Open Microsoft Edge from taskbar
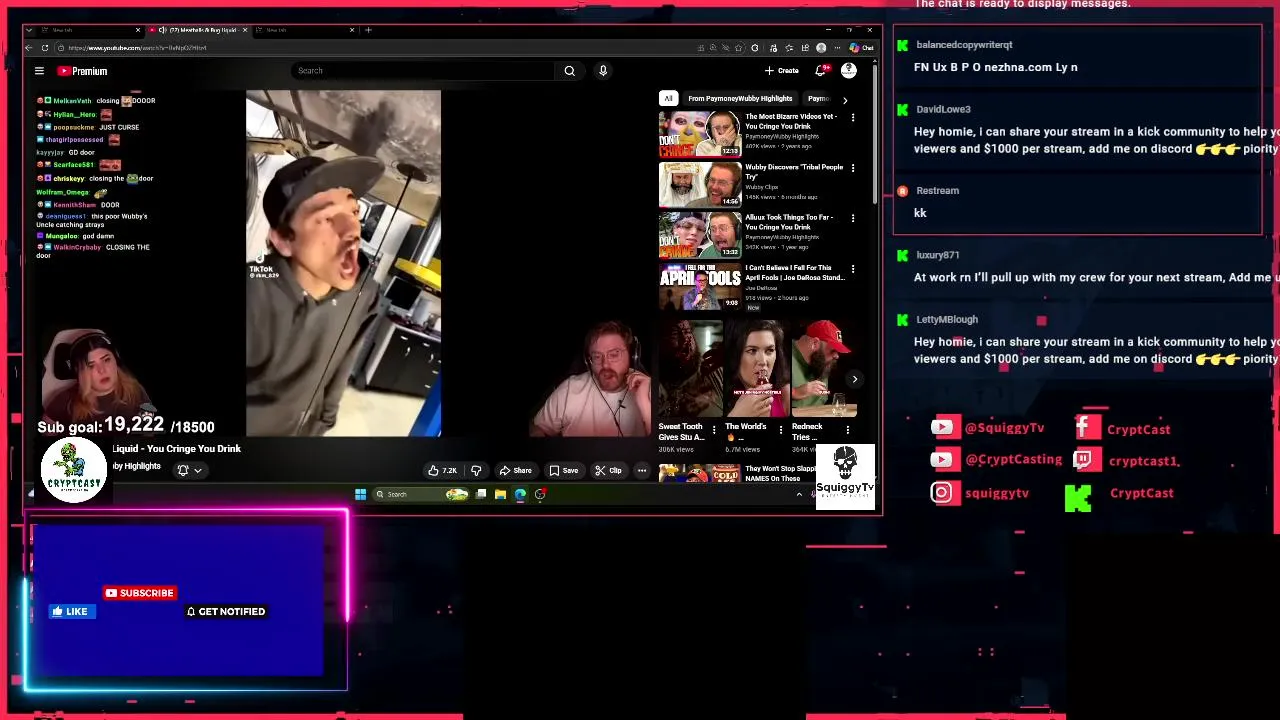Viewport: 1280px width, 720px height. (x=520, y=494)
